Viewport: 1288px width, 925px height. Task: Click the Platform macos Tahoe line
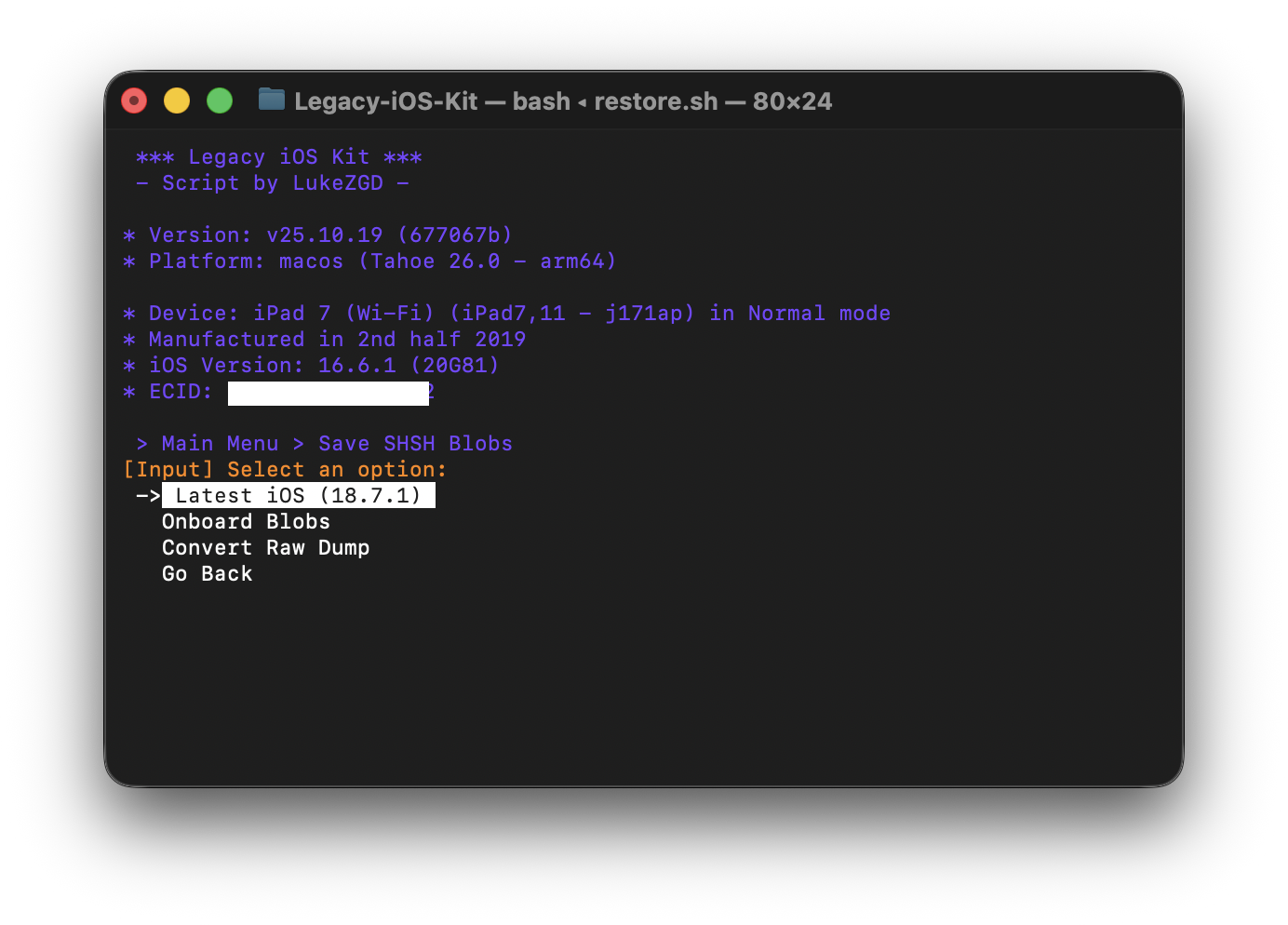coord(369,261)
